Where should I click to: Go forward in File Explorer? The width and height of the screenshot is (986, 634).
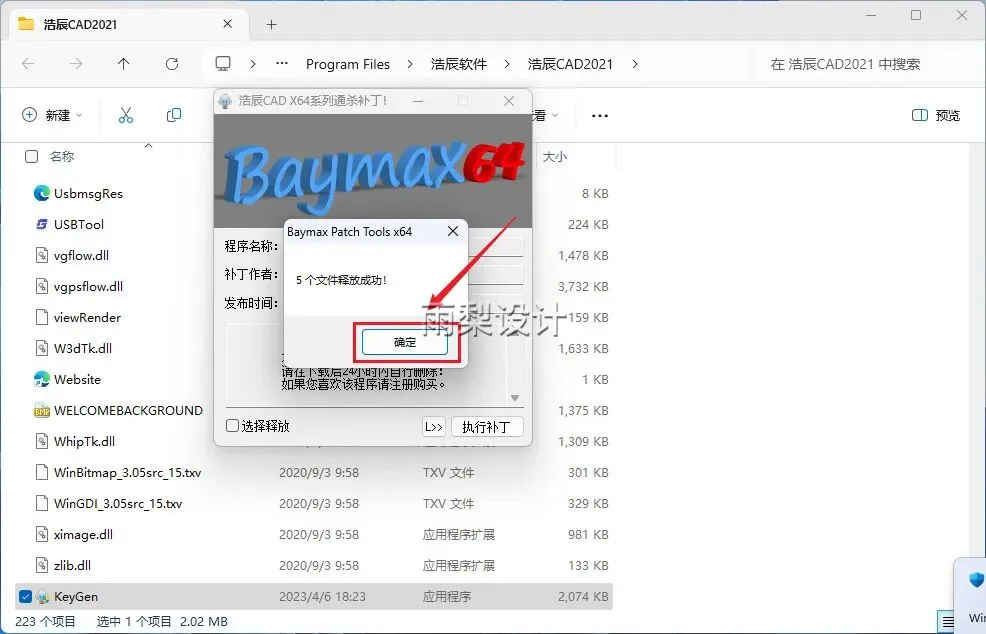pyautogui.click(x=75, y=64)
